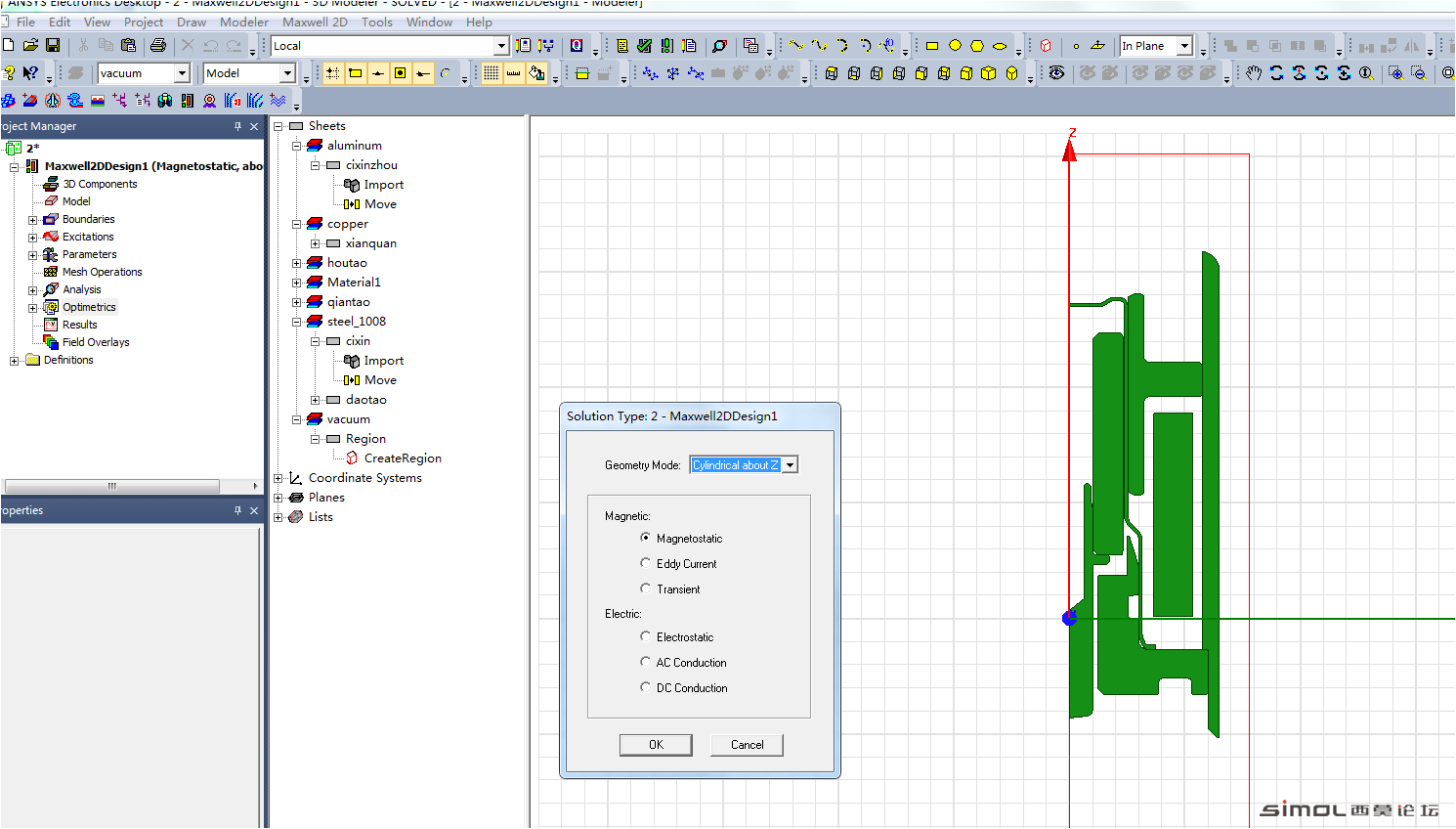Image resolution: width=1456 pixels, height=829 pixels.
Task: Select the Draw spline tool
Action: (x=819, y=45)
